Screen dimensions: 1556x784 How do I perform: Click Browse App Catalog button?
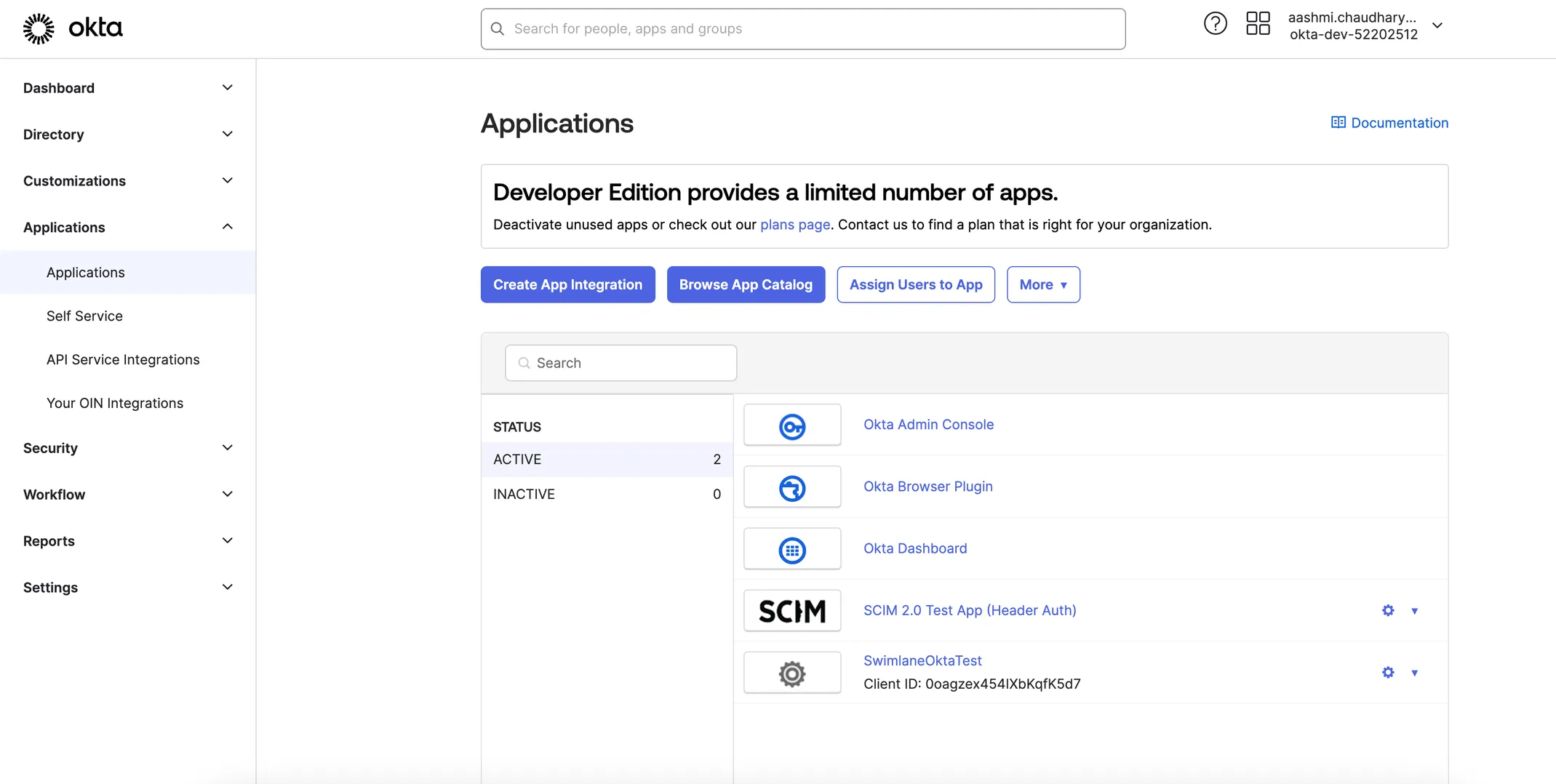coord(746,284)
